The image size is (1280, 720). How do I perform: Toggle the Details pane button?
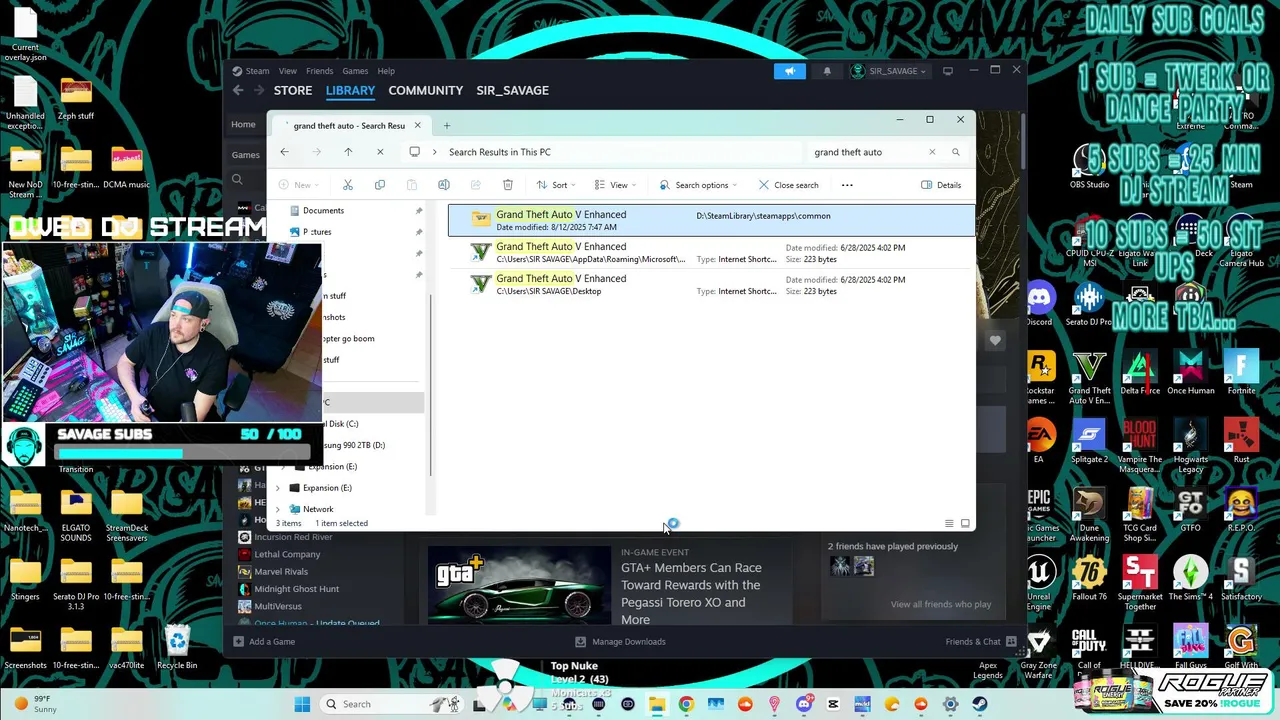941,185
